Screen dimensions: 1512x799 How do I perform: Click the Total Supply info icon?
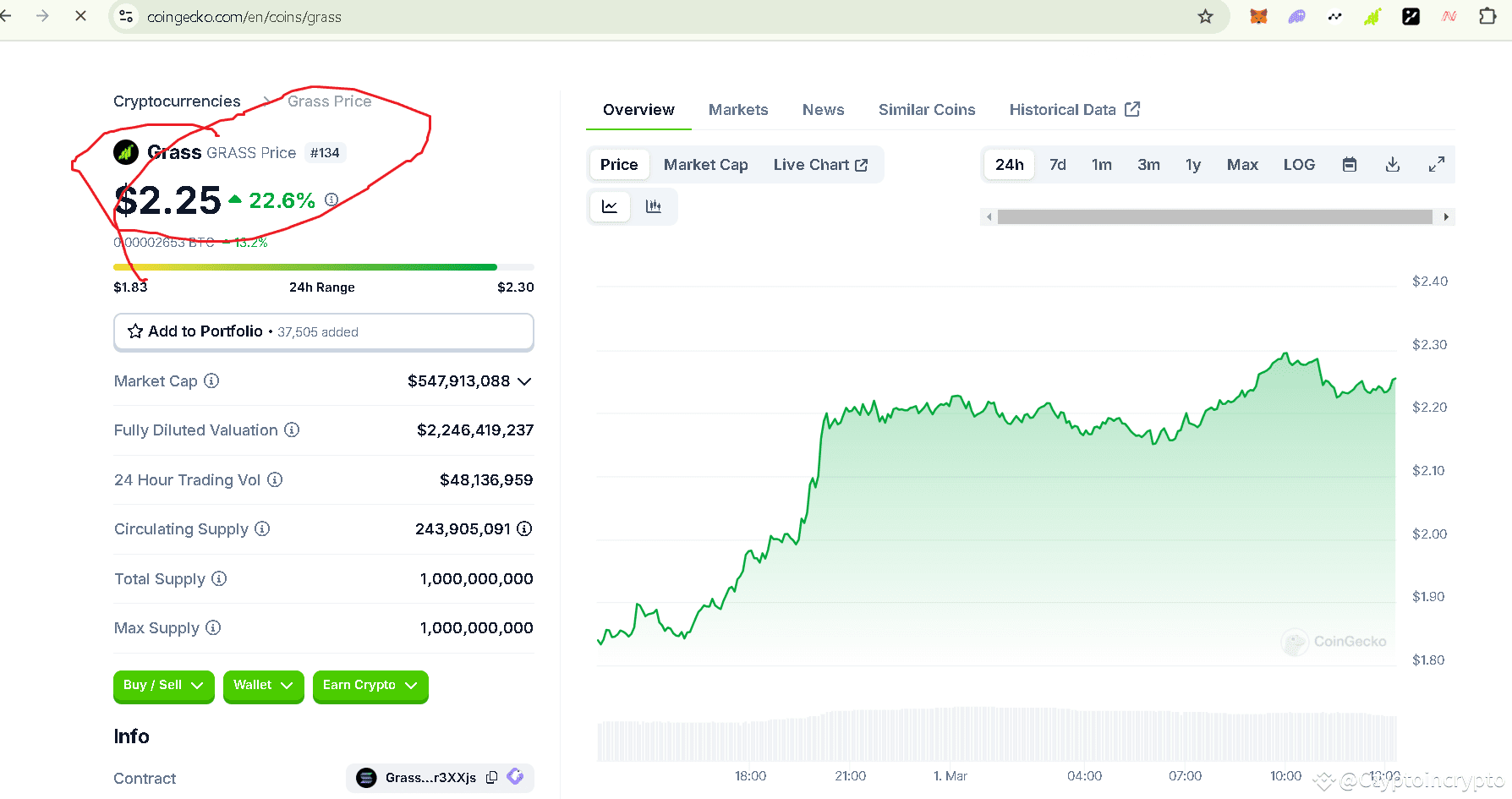pyautogui.click(x=219, y=578)
